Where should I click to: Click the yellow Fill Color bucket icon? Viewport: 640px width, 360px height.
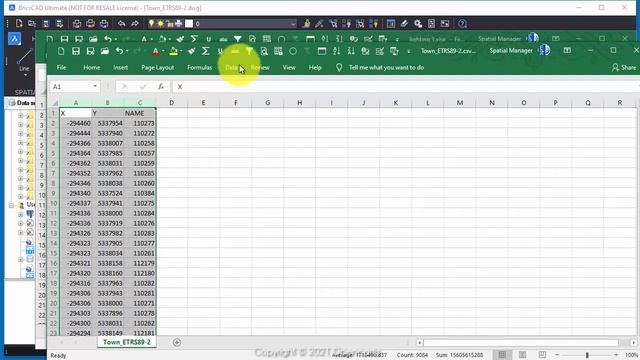coord(173,51)
